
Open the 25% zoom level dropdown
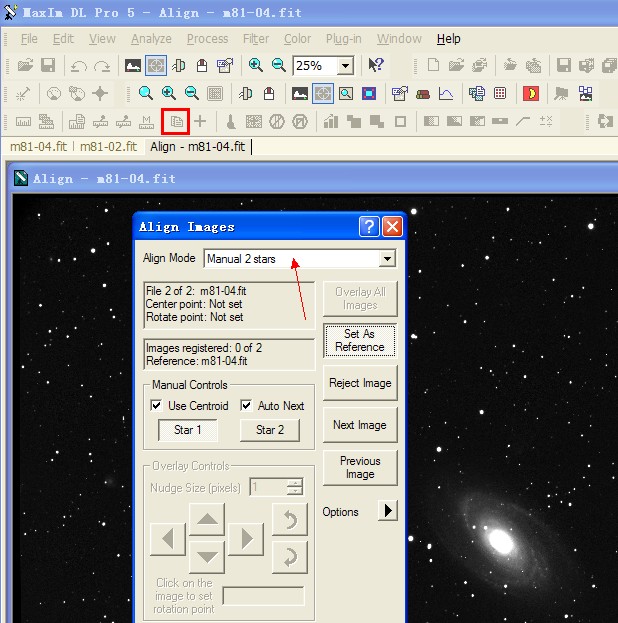click(345, 66)
